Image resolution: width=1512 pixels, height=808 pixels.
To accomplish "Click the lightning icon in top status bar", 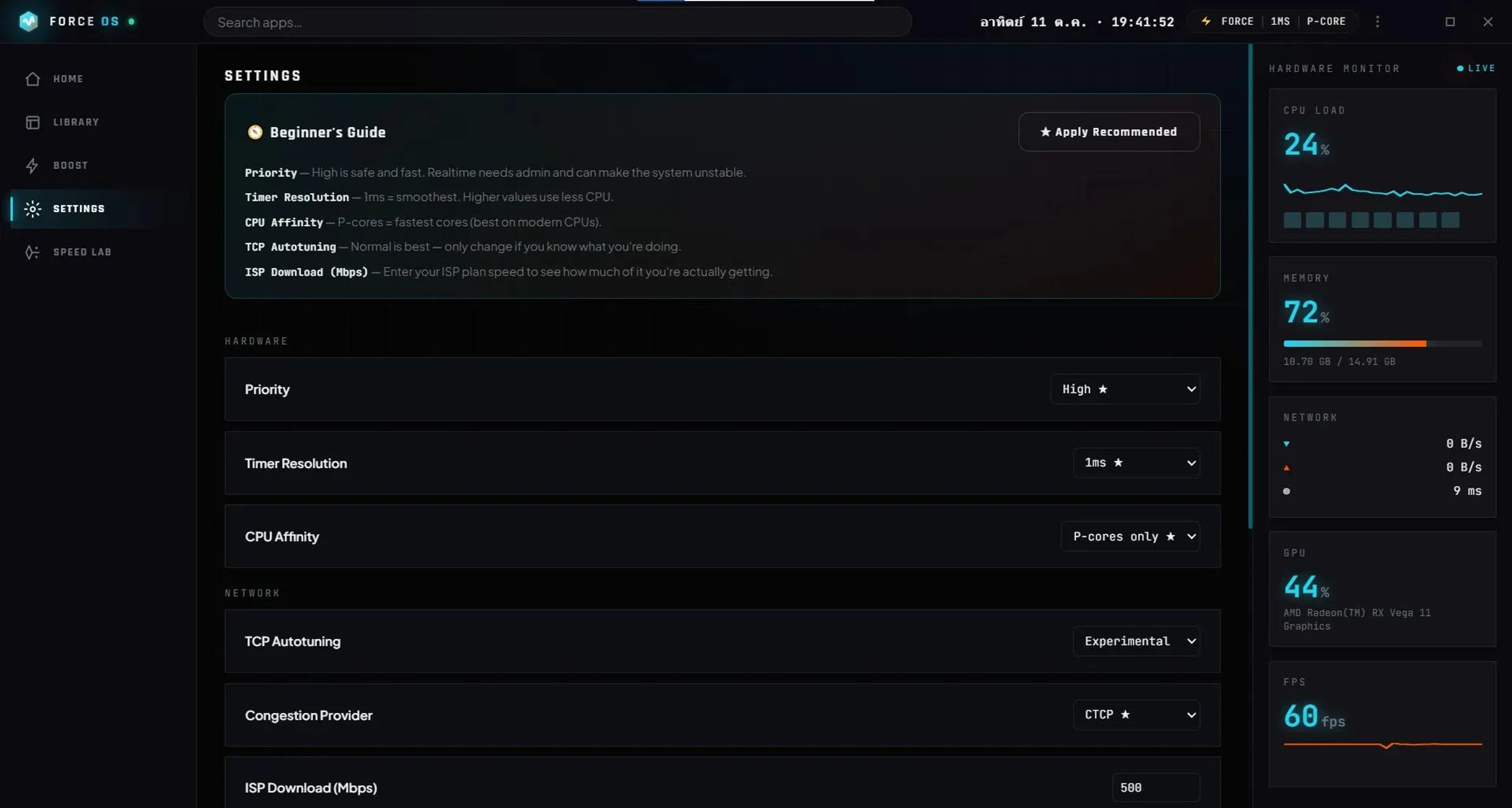I will click(x=1206, y=21).
